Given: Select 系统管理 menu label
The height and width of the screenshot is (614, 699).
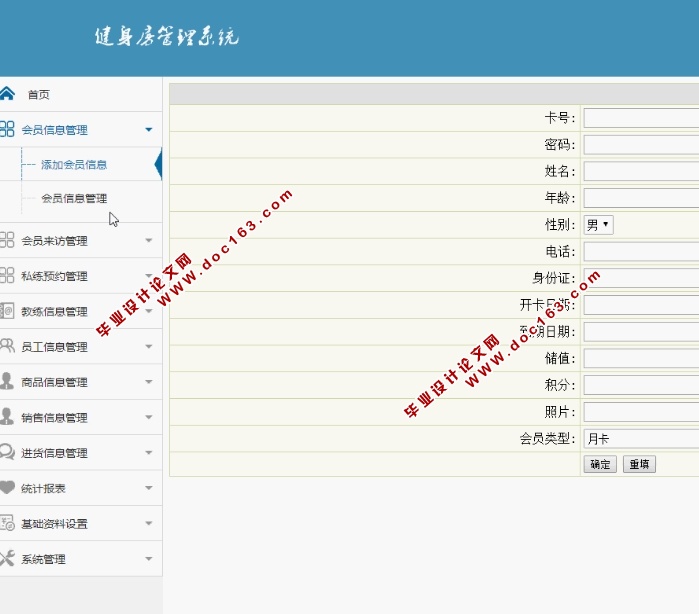Looking at the screenshot, I should point(43,559).
